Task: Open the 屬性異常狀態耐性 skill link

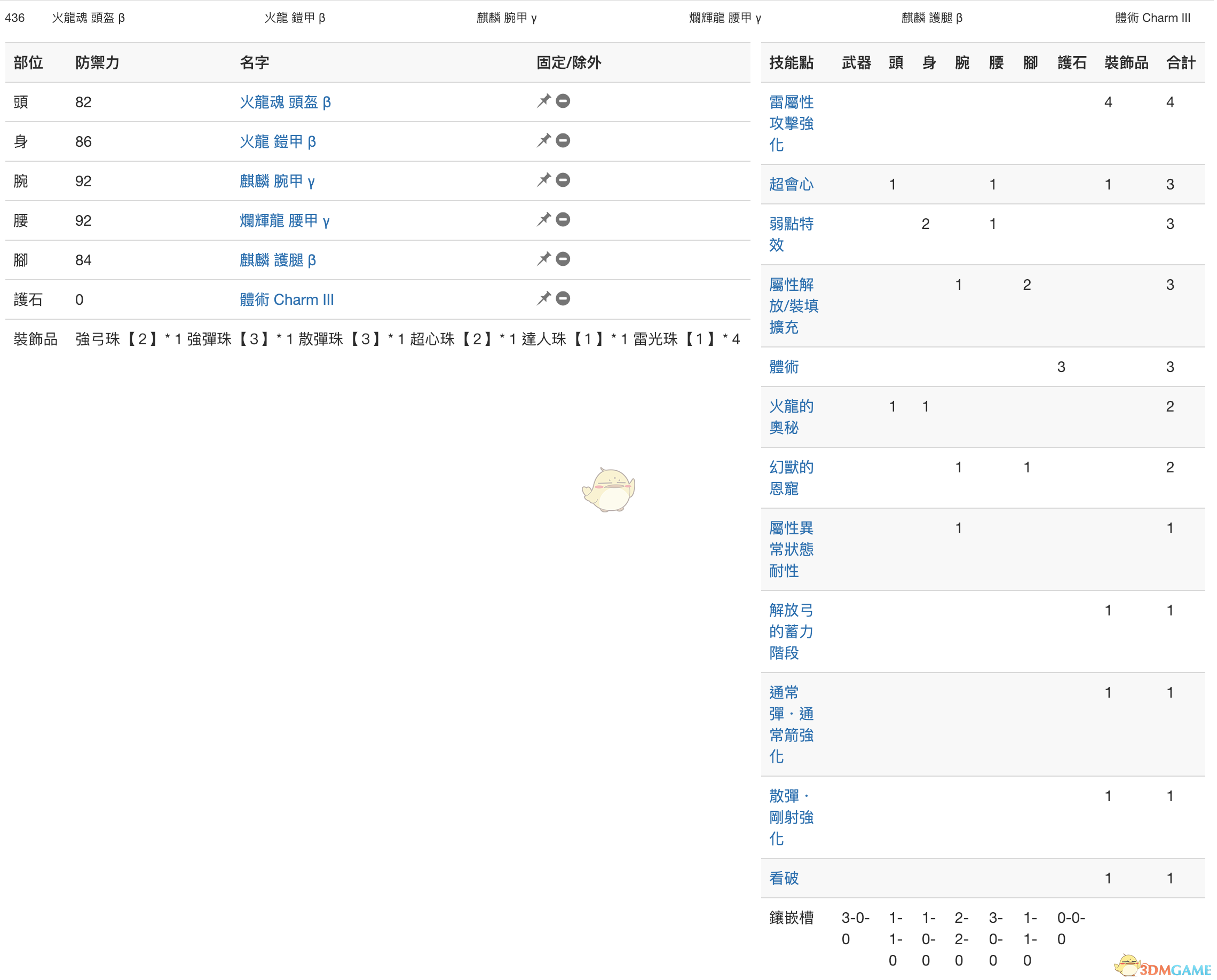Action: pyautogui.click(x=792, y=550)
